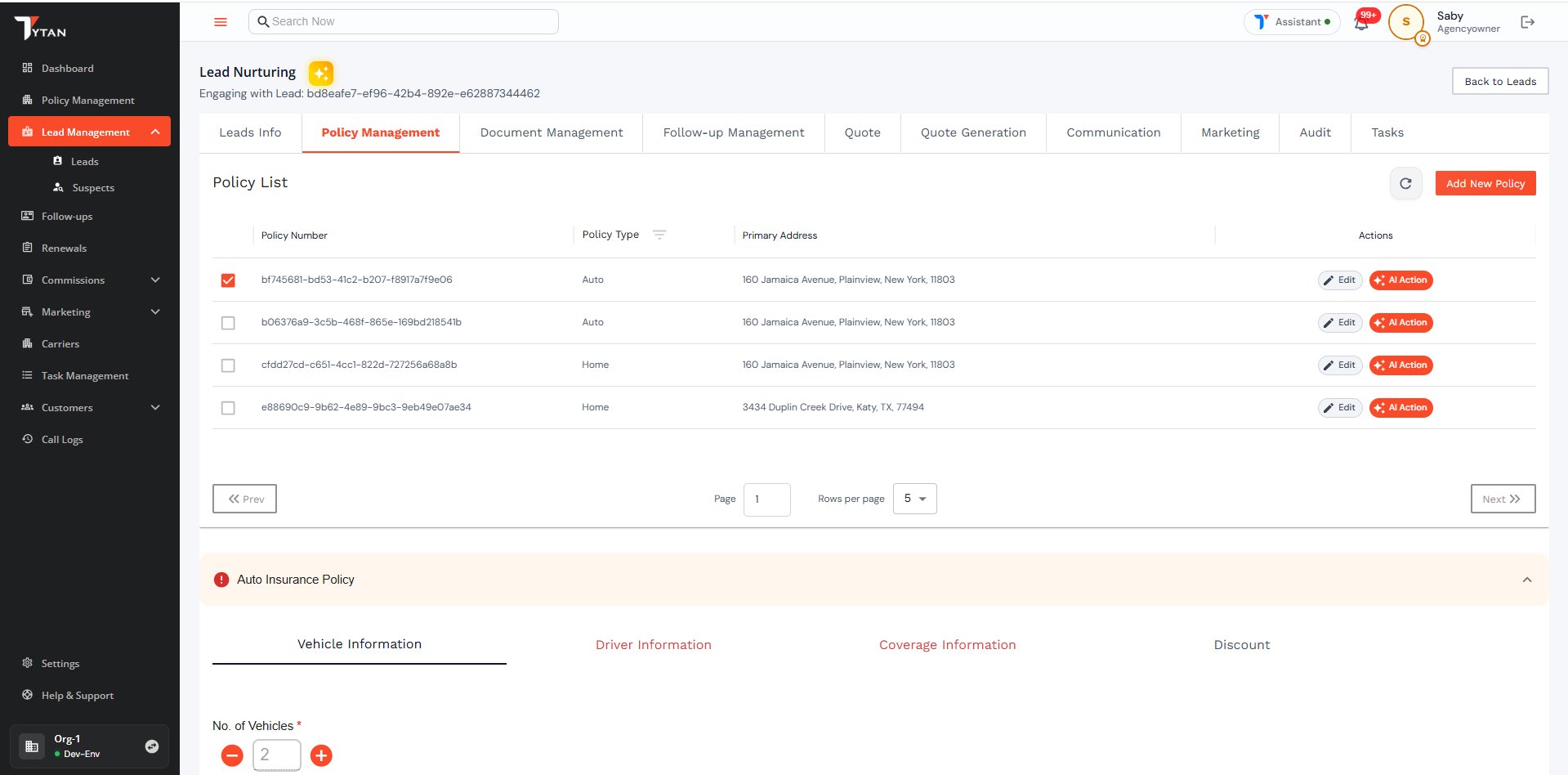This screenshot has height=784, width=1568.
Task: Open the Assistant button
Action: [1292, 22]
